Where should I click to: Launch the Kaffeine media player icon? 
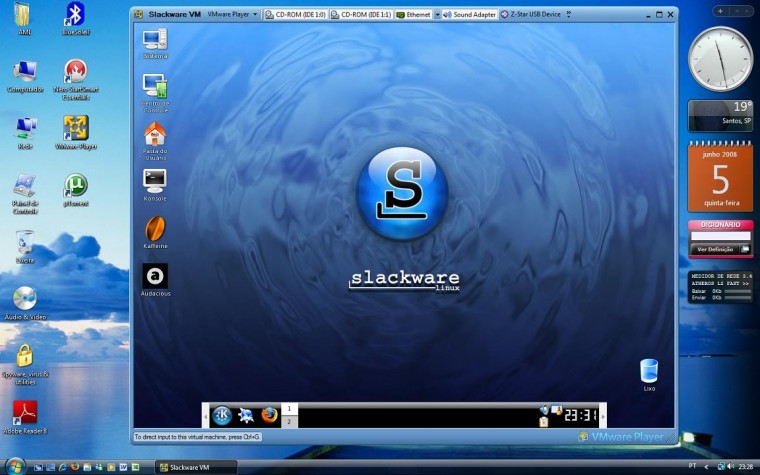(155, 232)
